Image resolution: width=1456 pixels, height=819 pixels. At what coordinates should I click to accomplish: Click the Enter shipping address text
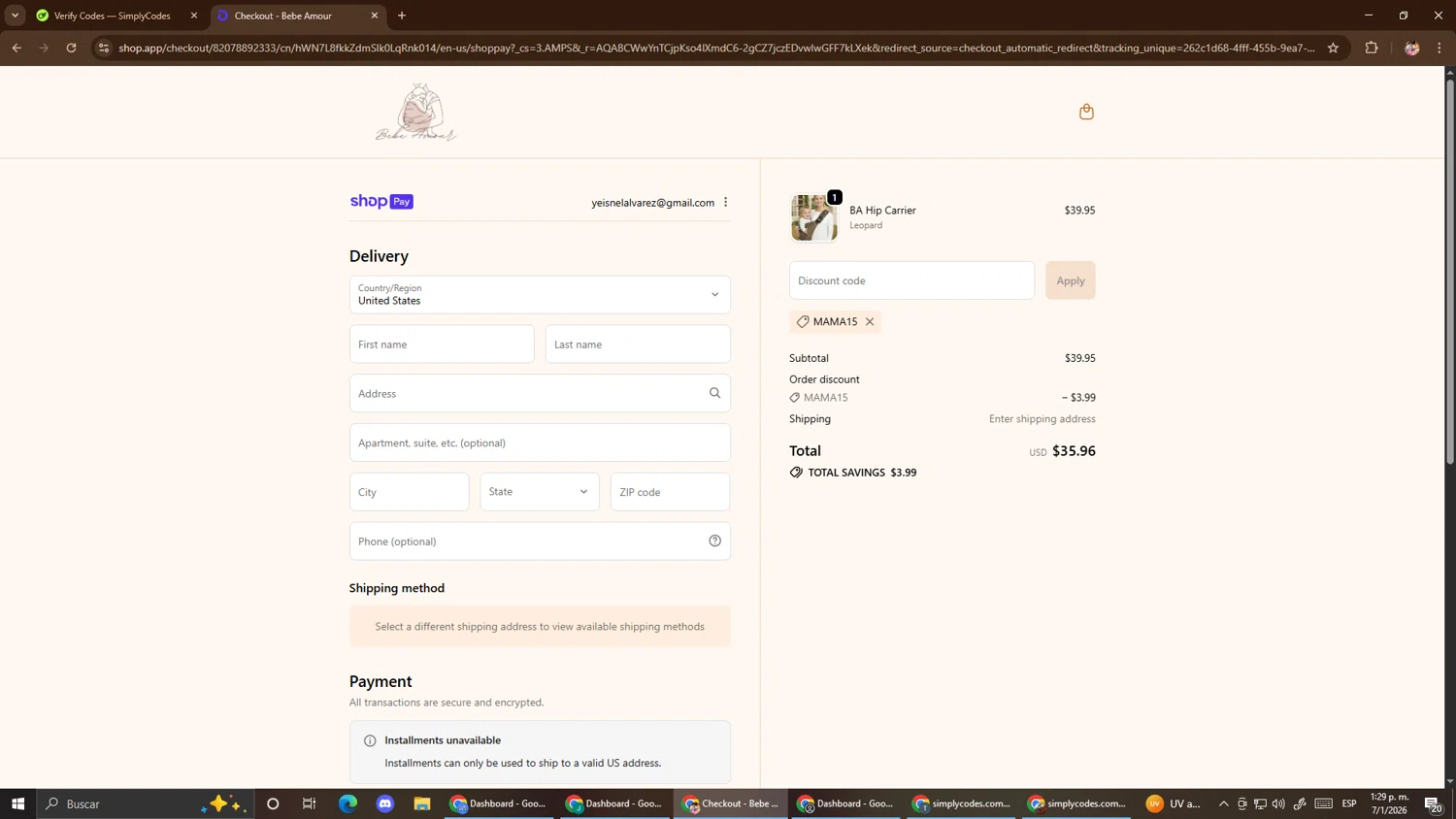(1042, 419)
